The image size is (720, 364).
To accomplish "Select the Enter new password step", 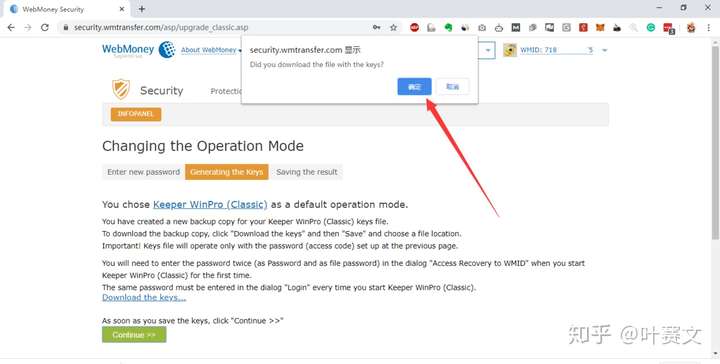I will pos(143,172).
